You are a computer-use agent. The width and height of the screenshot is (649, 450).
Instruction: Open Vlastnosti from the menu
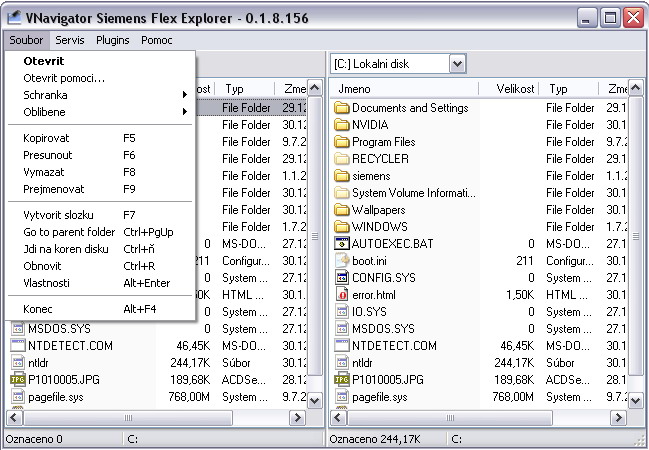(x=100, y=283)
